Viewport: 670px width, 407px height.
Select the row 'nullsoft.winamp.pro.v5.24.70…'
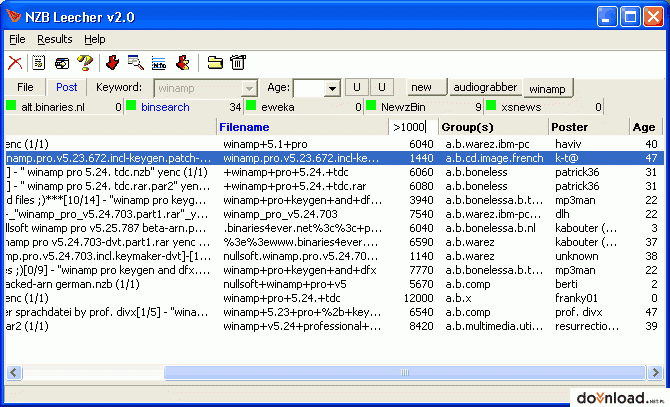335,256
